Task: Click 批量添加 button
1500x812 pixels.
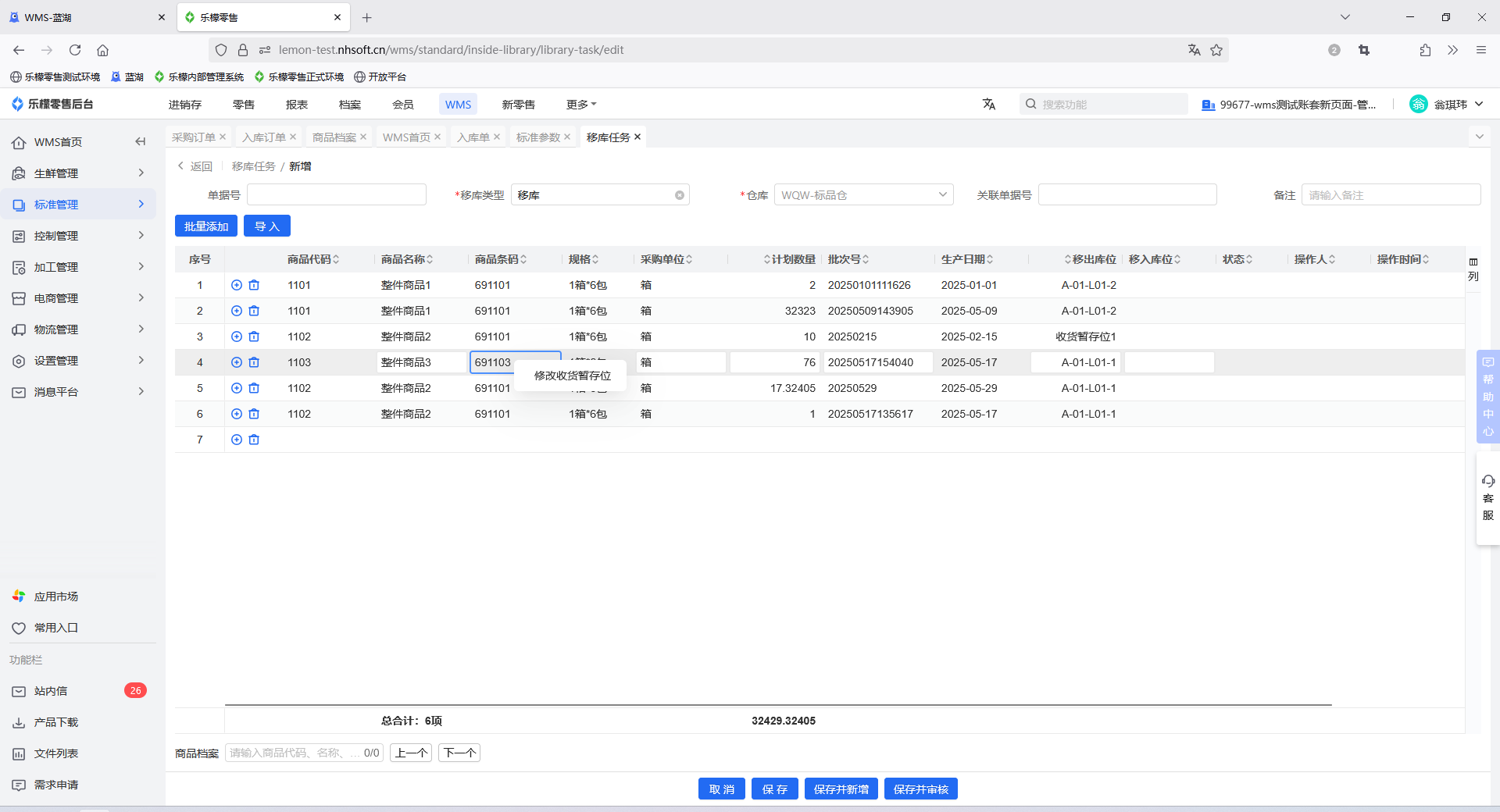Action: tap(206, 226)
